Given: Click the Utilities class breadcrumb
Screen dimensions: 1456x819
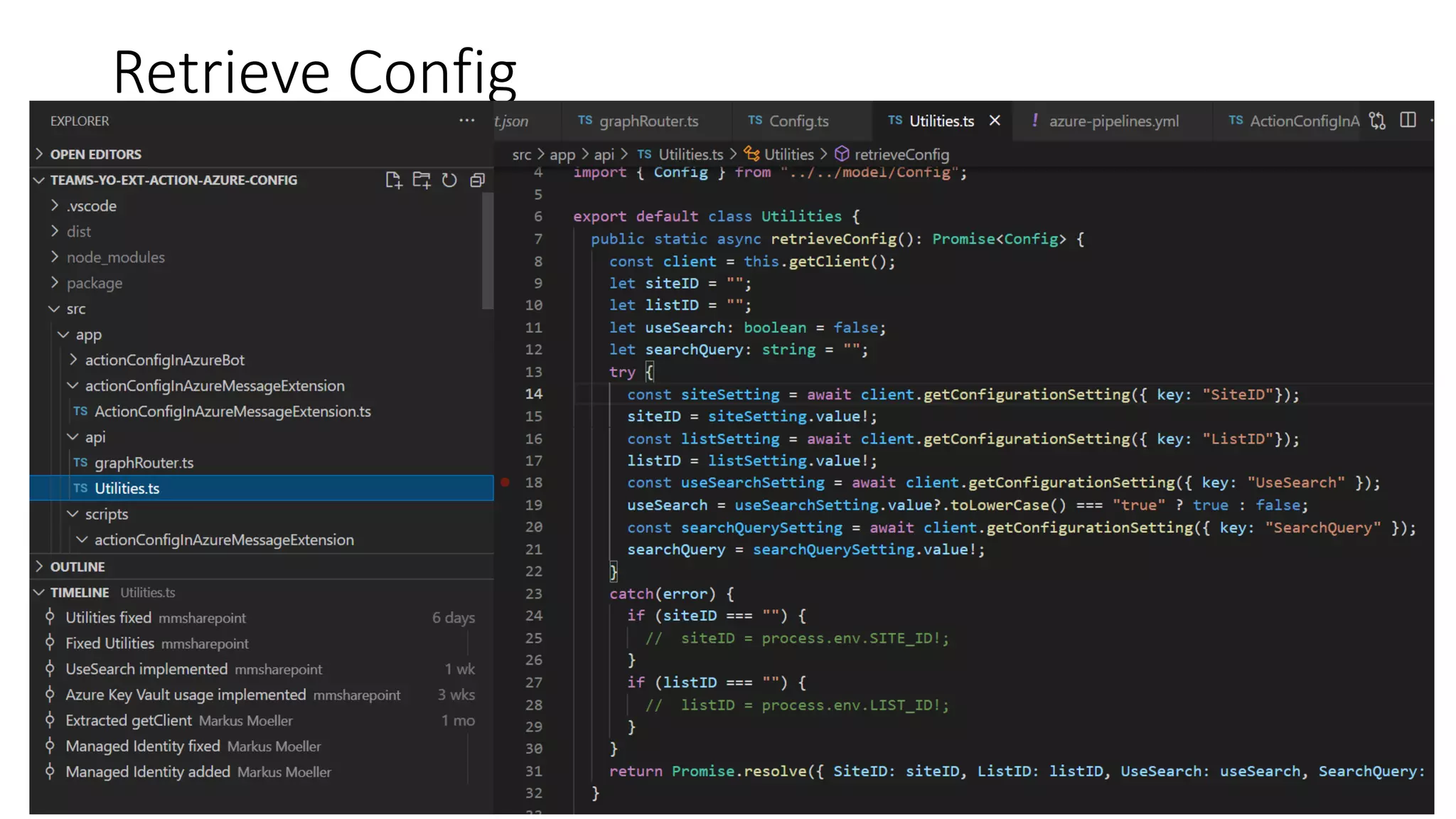Looking at the screenshot, I should [779, 154].
